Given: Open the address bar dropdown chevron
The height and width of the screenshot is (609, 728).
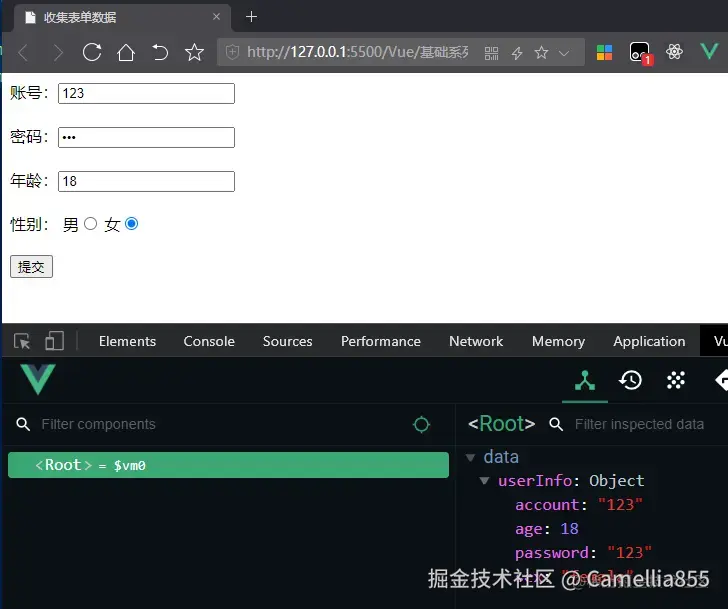Looking at the screenshot, I should click(564, 53).
